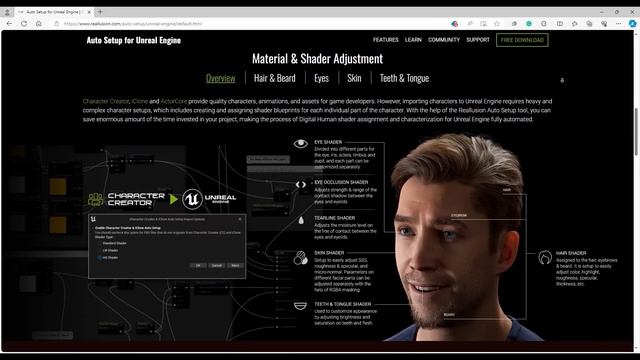The image size is (640, 360).
Task: Follow the ActorCore link
Action: [x=173, y=101]
